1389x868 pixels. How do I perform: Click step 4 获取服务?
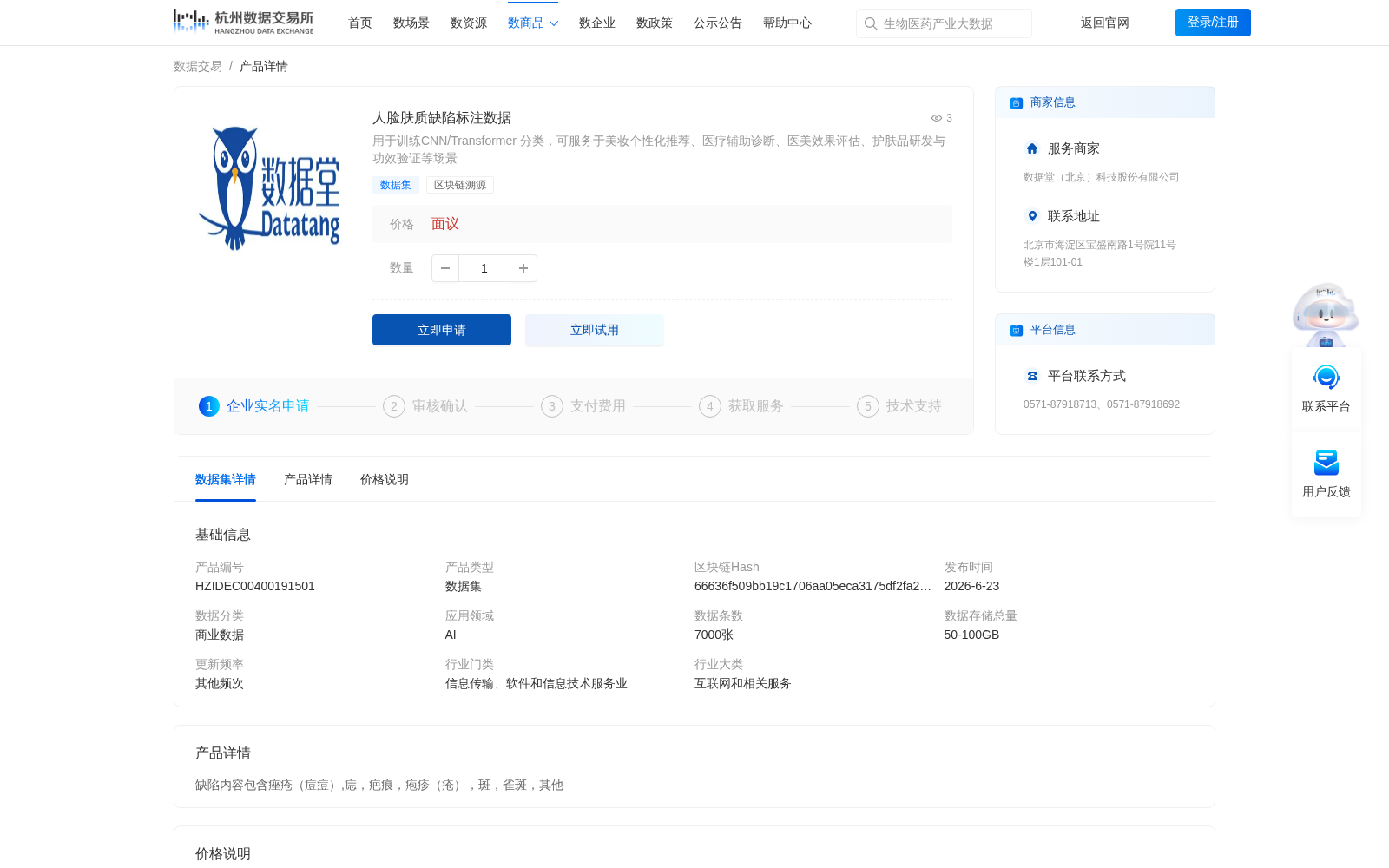point(741,406)
